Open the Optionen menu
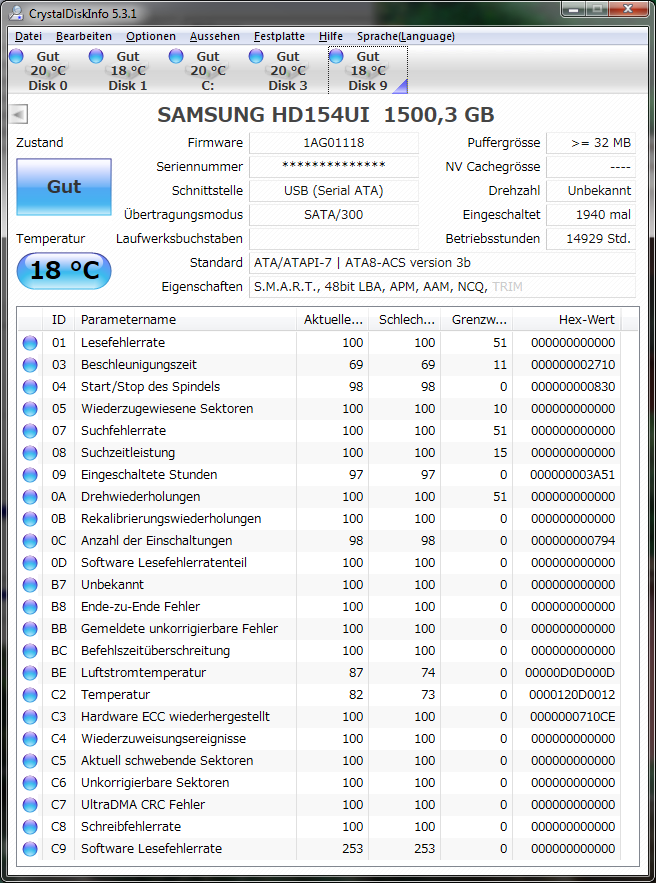The height and width of the screenshot is (883, 656). [x=151, y=36]
